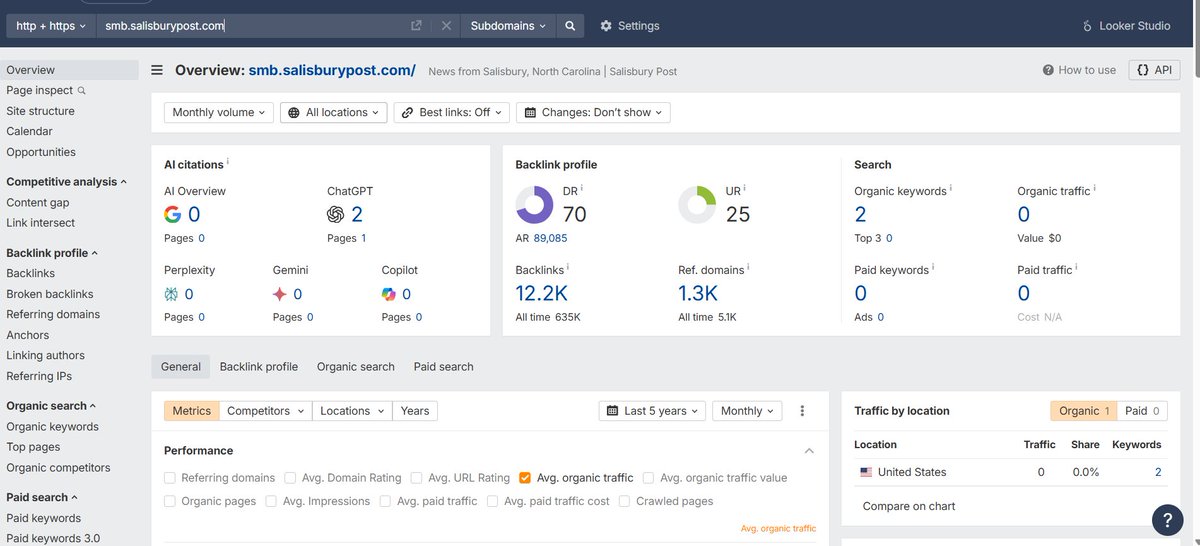The height and width of the screenshot is (546, 1200).
Task: Click Compare on chart
Action: pos(909,506)
